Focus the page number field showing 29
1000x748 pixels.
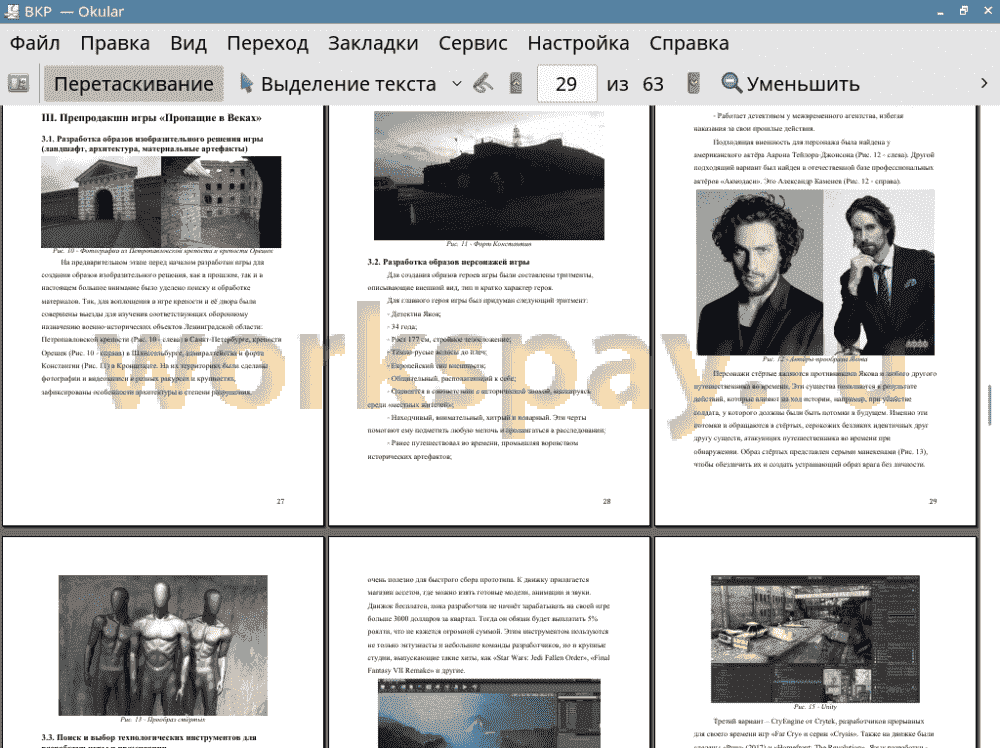pyautogui.click(x=567, y=84)
